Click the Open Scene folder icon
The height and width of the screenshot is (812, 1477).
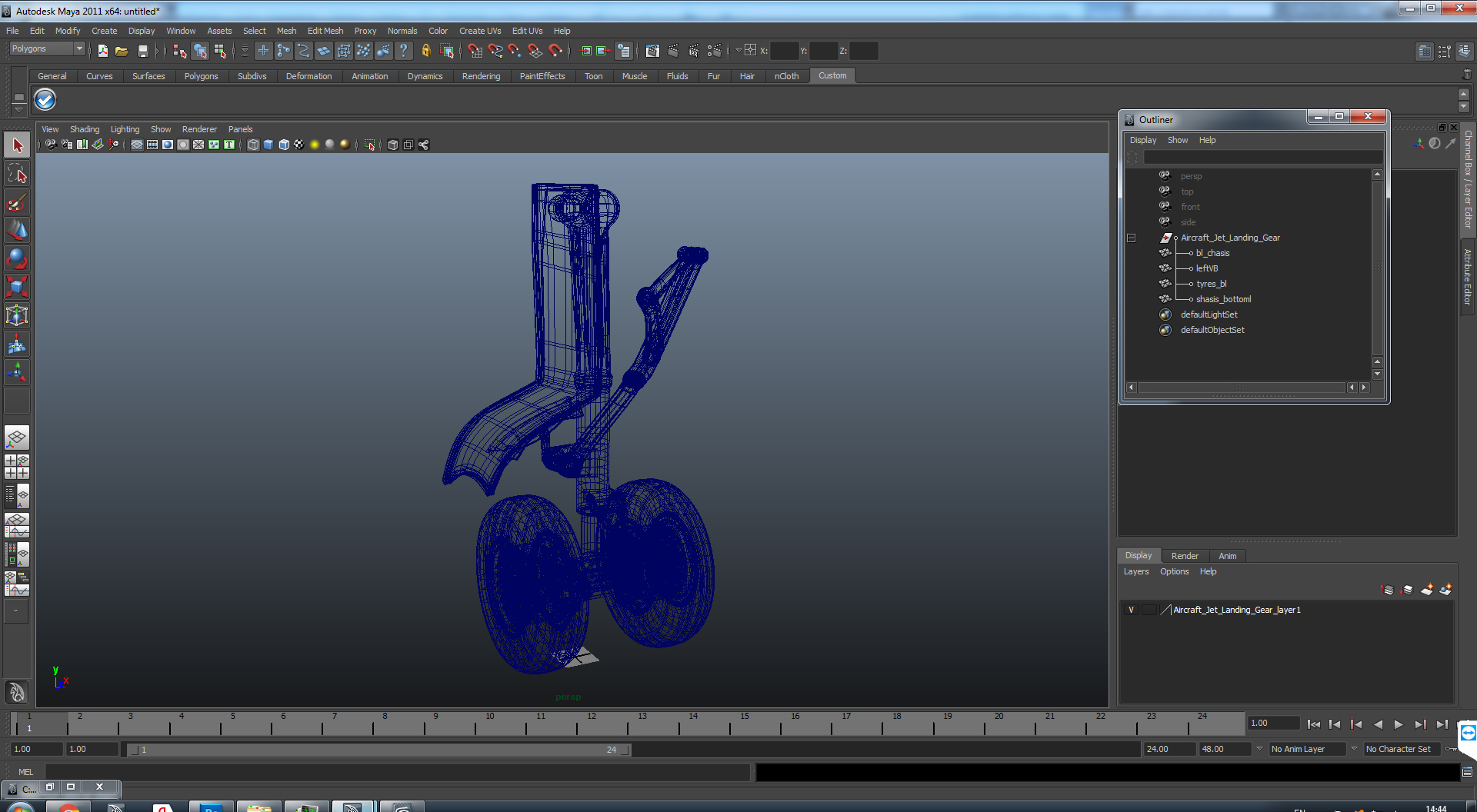[x=122, y=51]
